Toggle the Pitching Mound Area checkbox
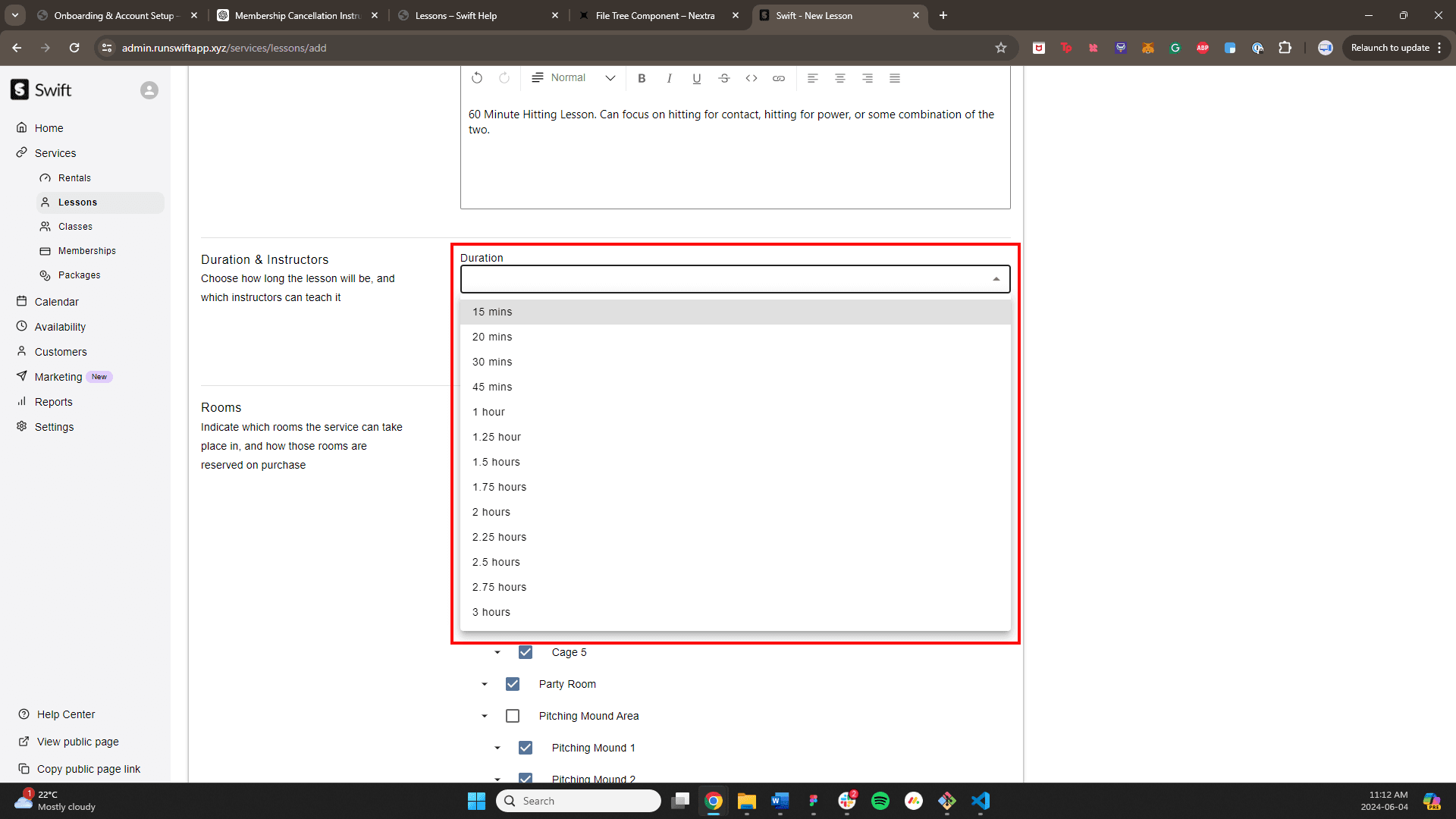1456x819 pixels. [x=514, y=716]
